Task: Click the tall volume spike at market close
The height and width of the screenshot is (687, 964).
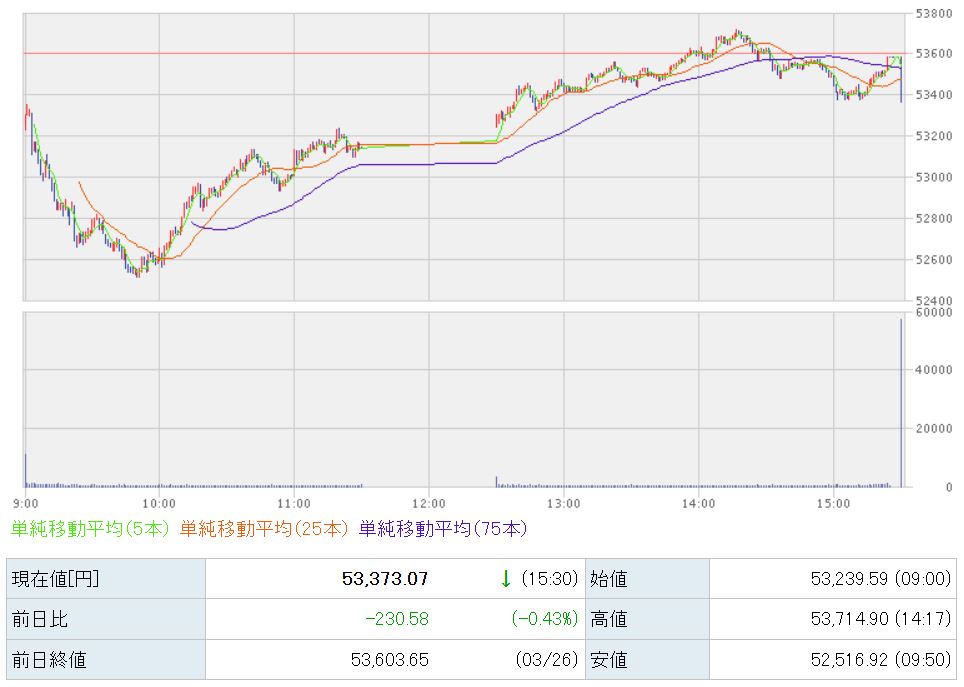Action: click(x=901, y=400)
